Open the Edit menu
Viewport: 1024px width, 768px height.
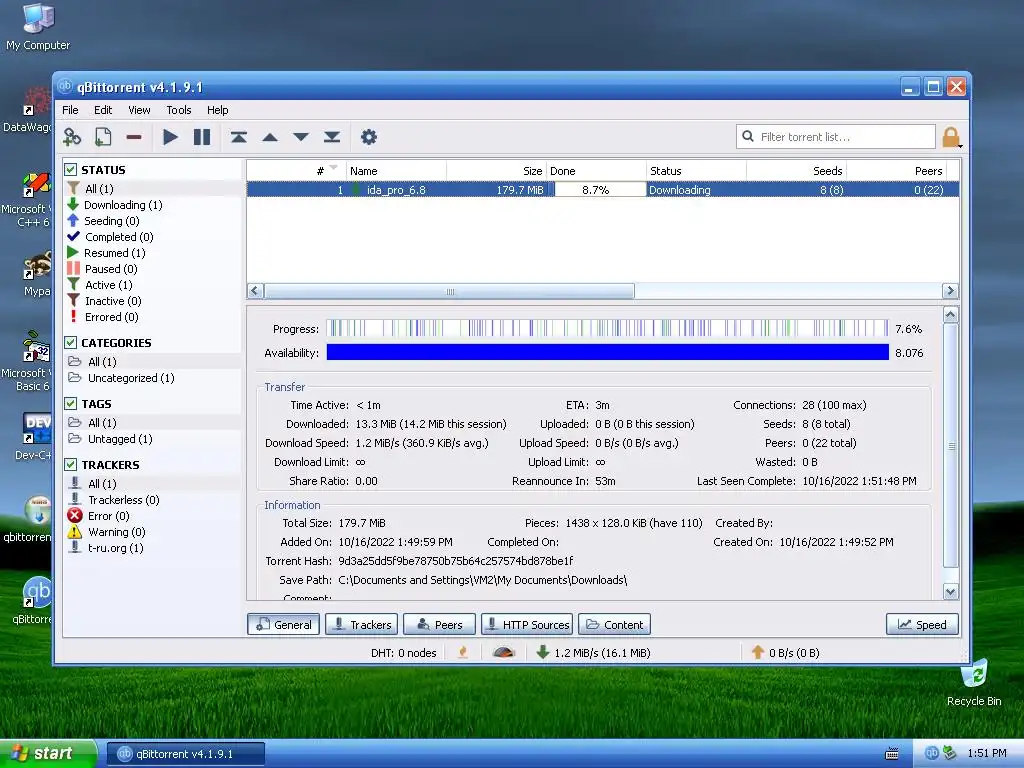103,110
